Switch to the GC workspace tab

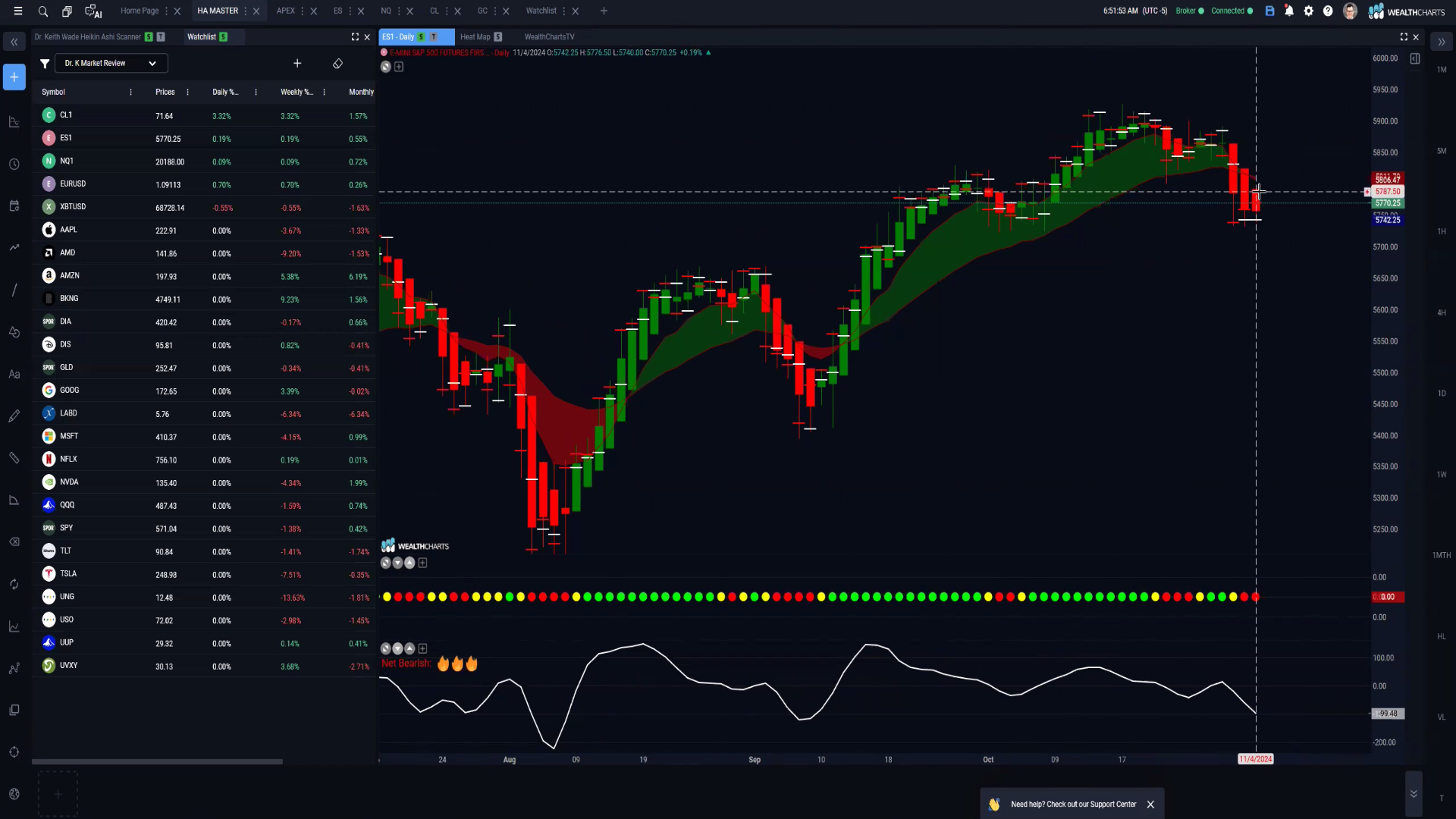(x=482, y=11)
